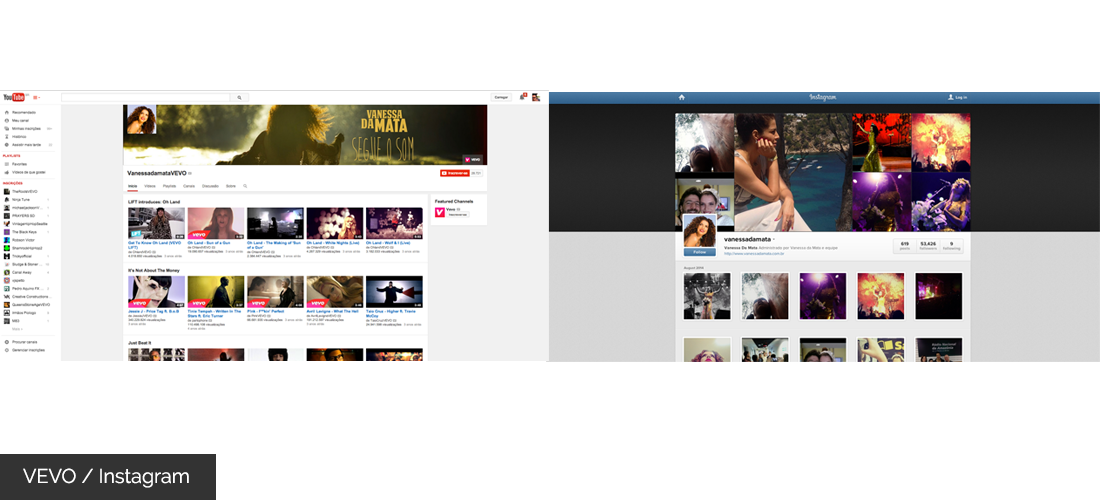Viewport: 1100px width, 500px height.
Task: Open TheRootsVEVO subscription
Action: (x=24, y=191)
